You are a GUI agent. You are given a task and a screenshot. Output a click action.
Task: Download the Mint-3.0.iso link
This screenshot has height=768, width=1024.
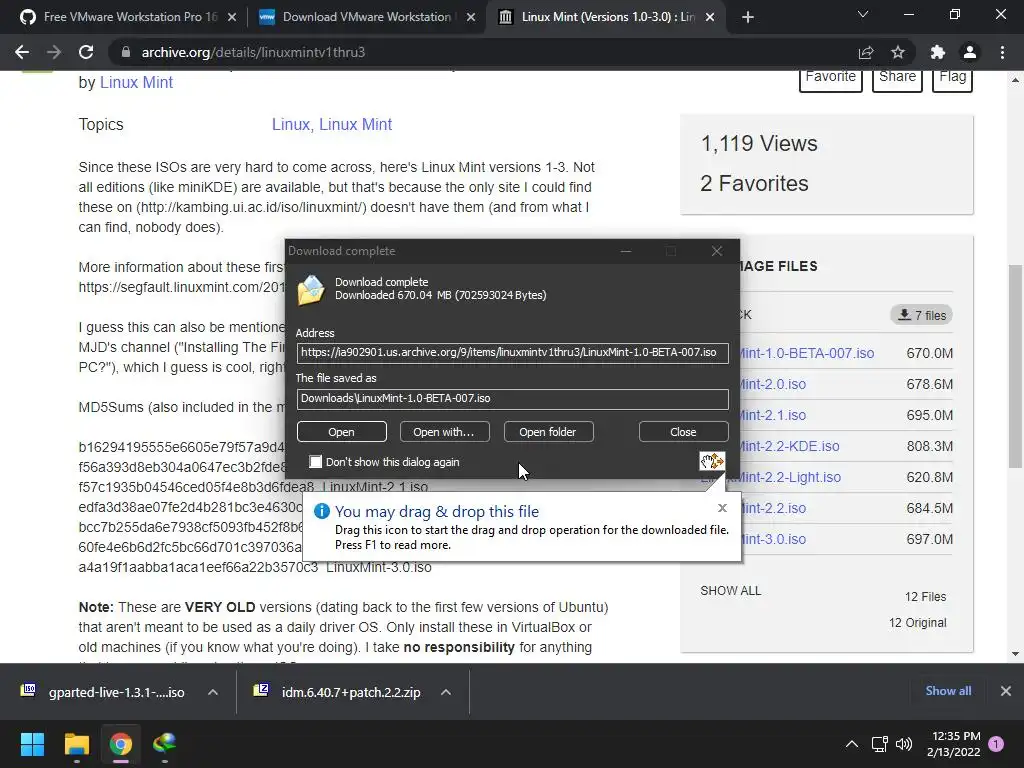(773, 539)
